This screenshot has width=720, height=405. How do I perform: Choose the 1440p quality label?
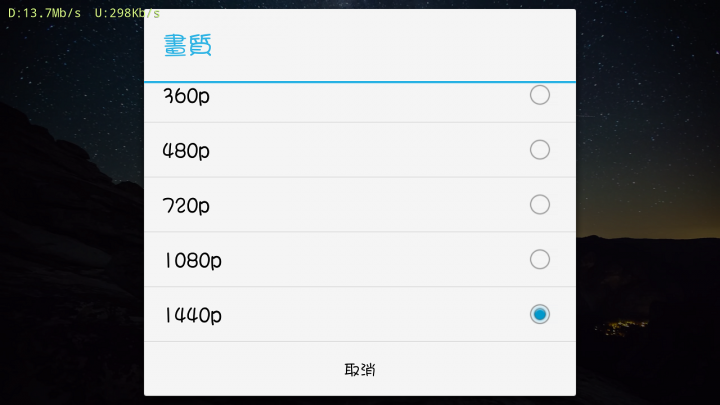pyautogui.click(x=193, y=315)
